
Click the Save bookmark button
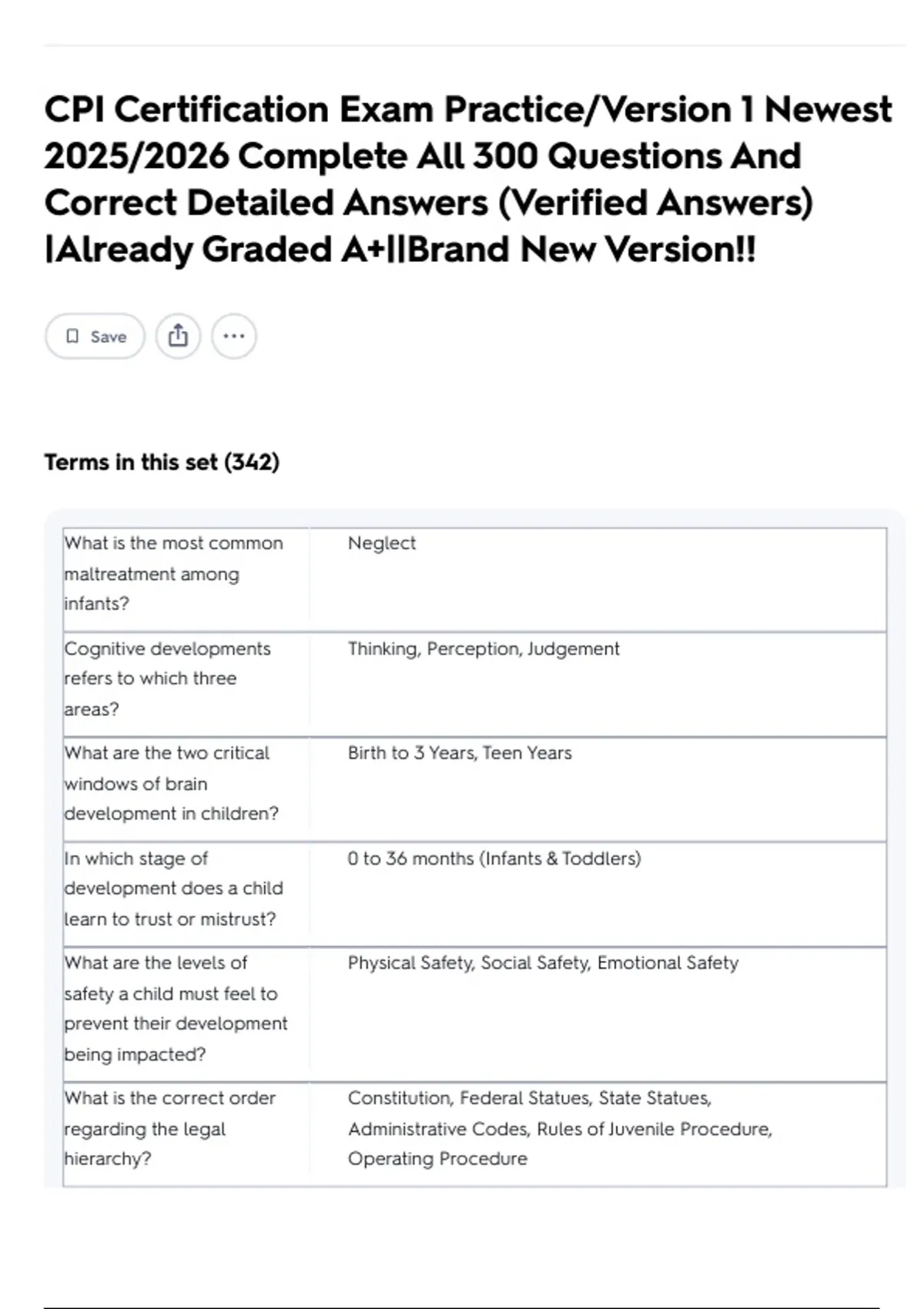(95, 336)
